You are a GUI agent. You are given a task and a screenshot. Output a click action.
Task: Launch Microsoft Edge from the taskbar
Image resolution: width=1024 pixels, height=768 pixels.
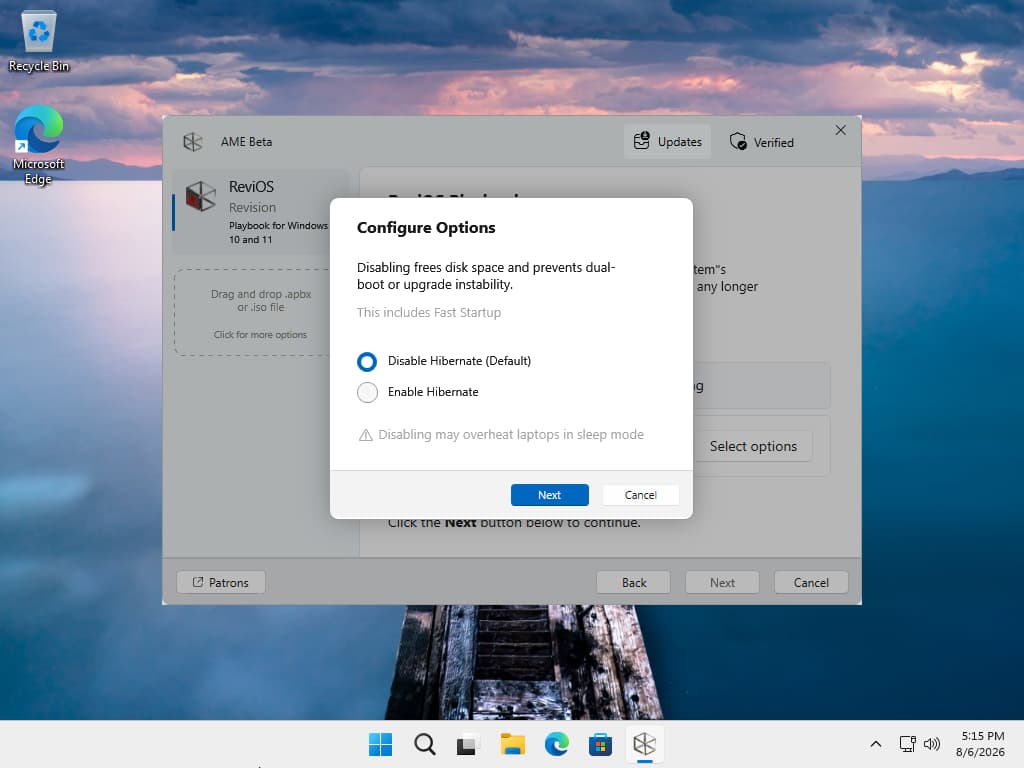(556, 744)
